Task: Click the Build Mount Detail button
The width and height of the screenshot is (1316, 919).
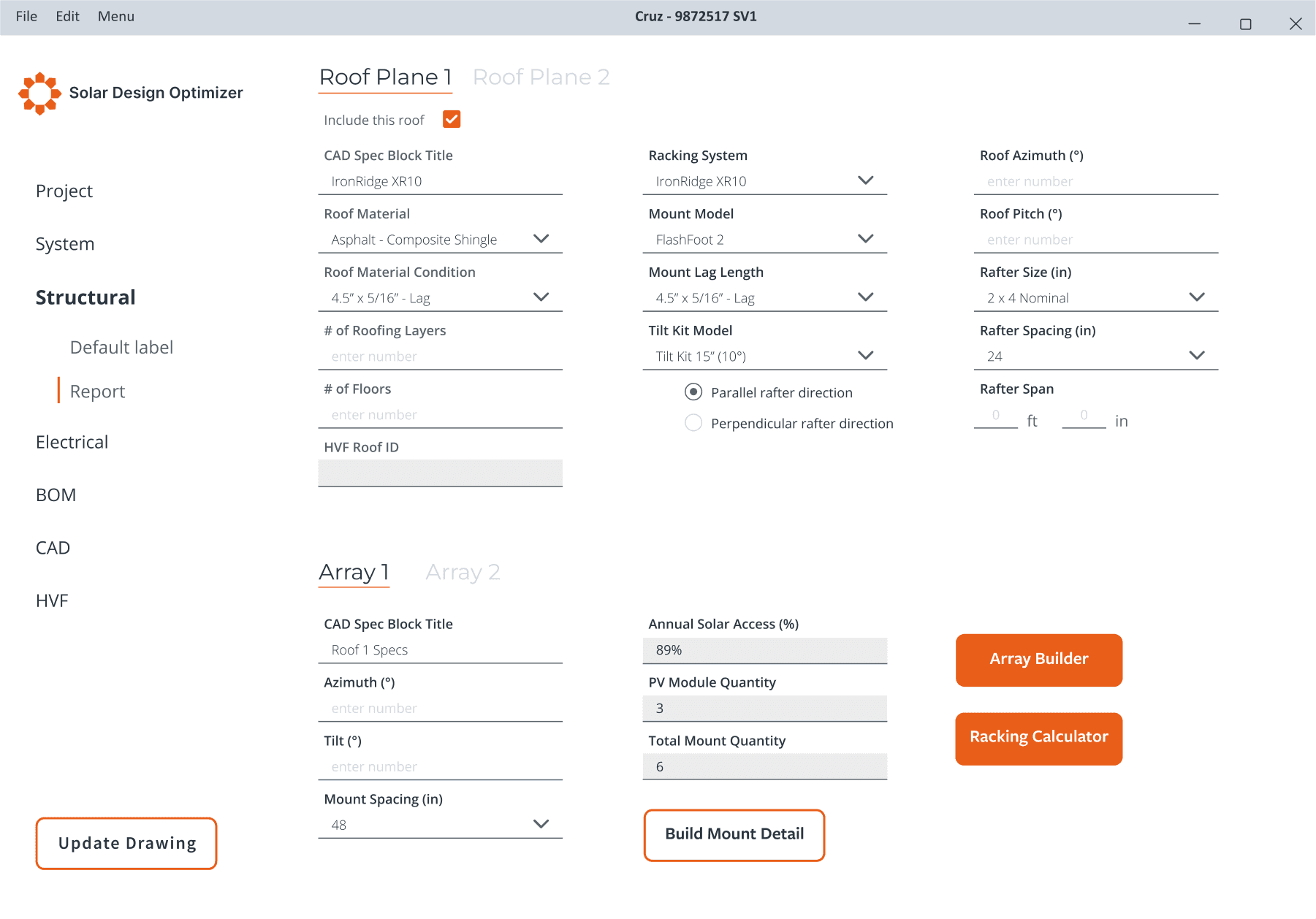Action: click(x=734, y=835)
